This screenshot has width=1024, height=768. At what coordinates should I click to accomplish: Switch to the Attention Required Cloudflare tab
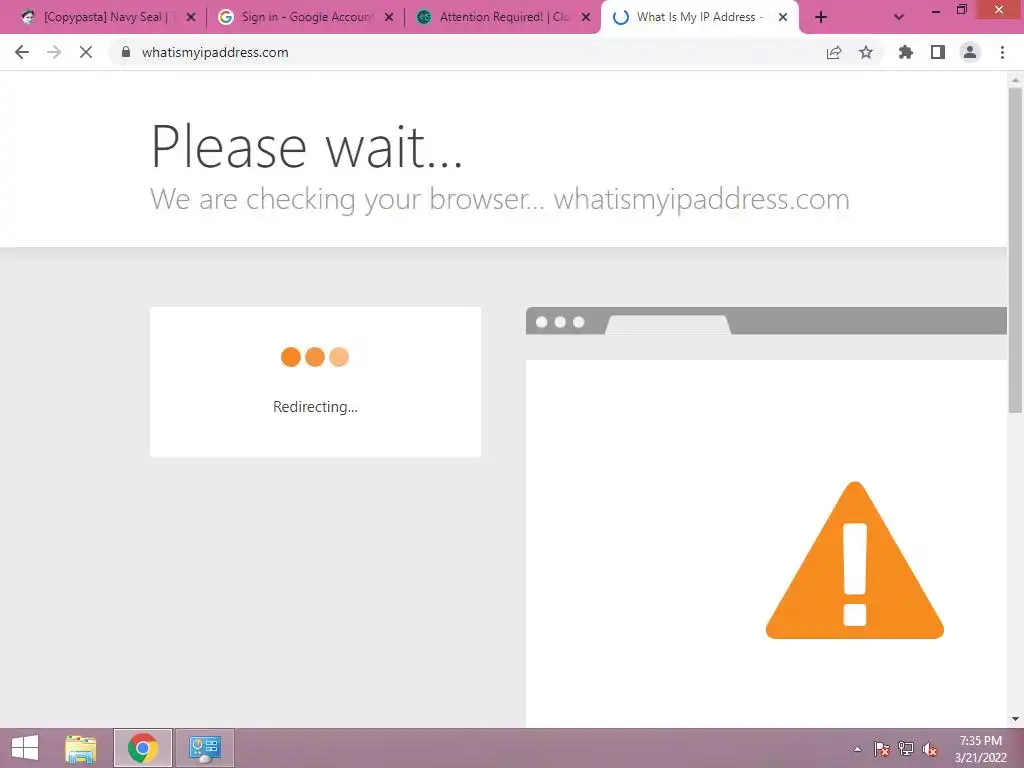(x=502, y=18)
